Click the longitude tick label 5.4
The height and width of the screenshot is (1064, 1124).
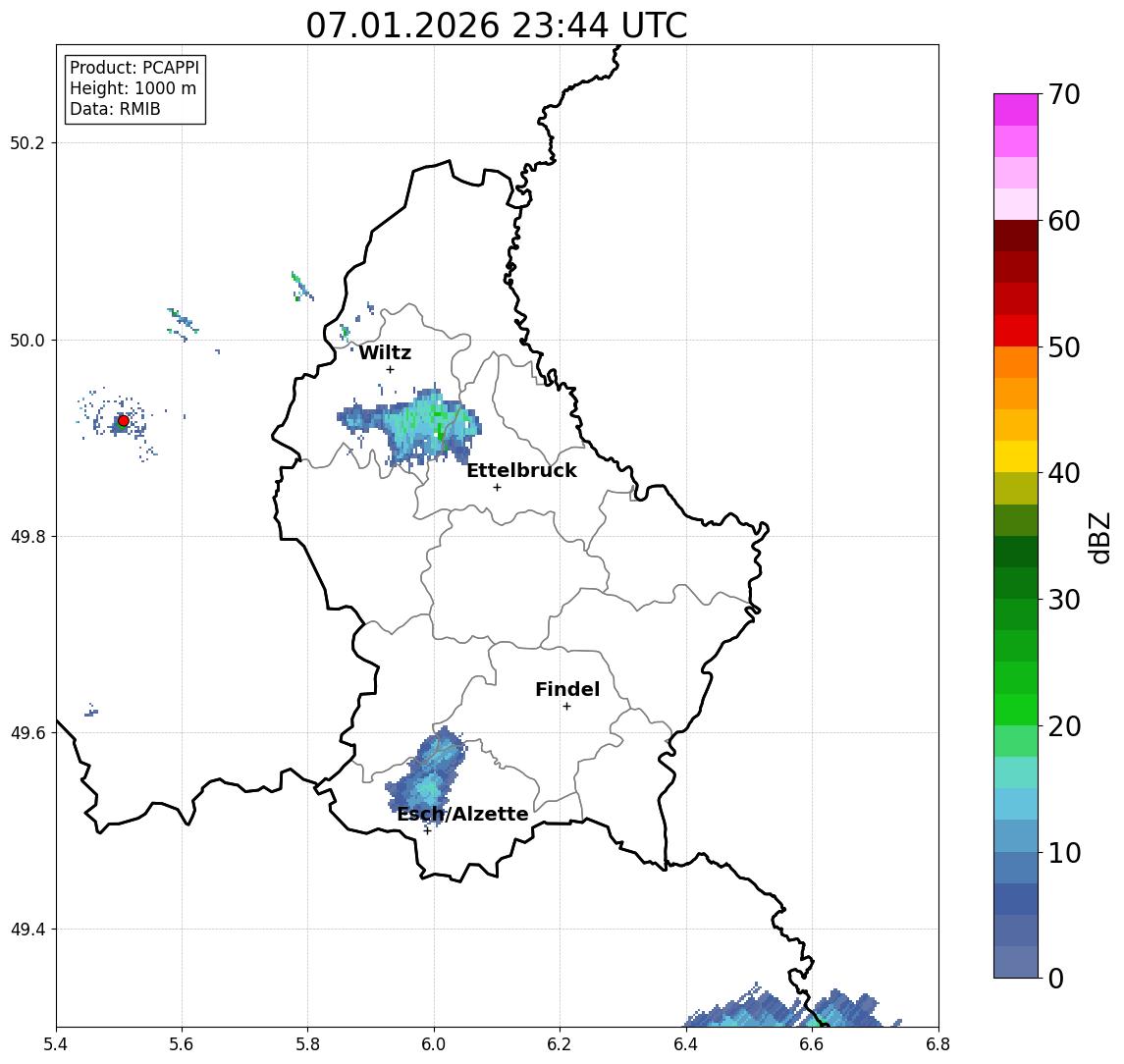(x=56, y=1044)
